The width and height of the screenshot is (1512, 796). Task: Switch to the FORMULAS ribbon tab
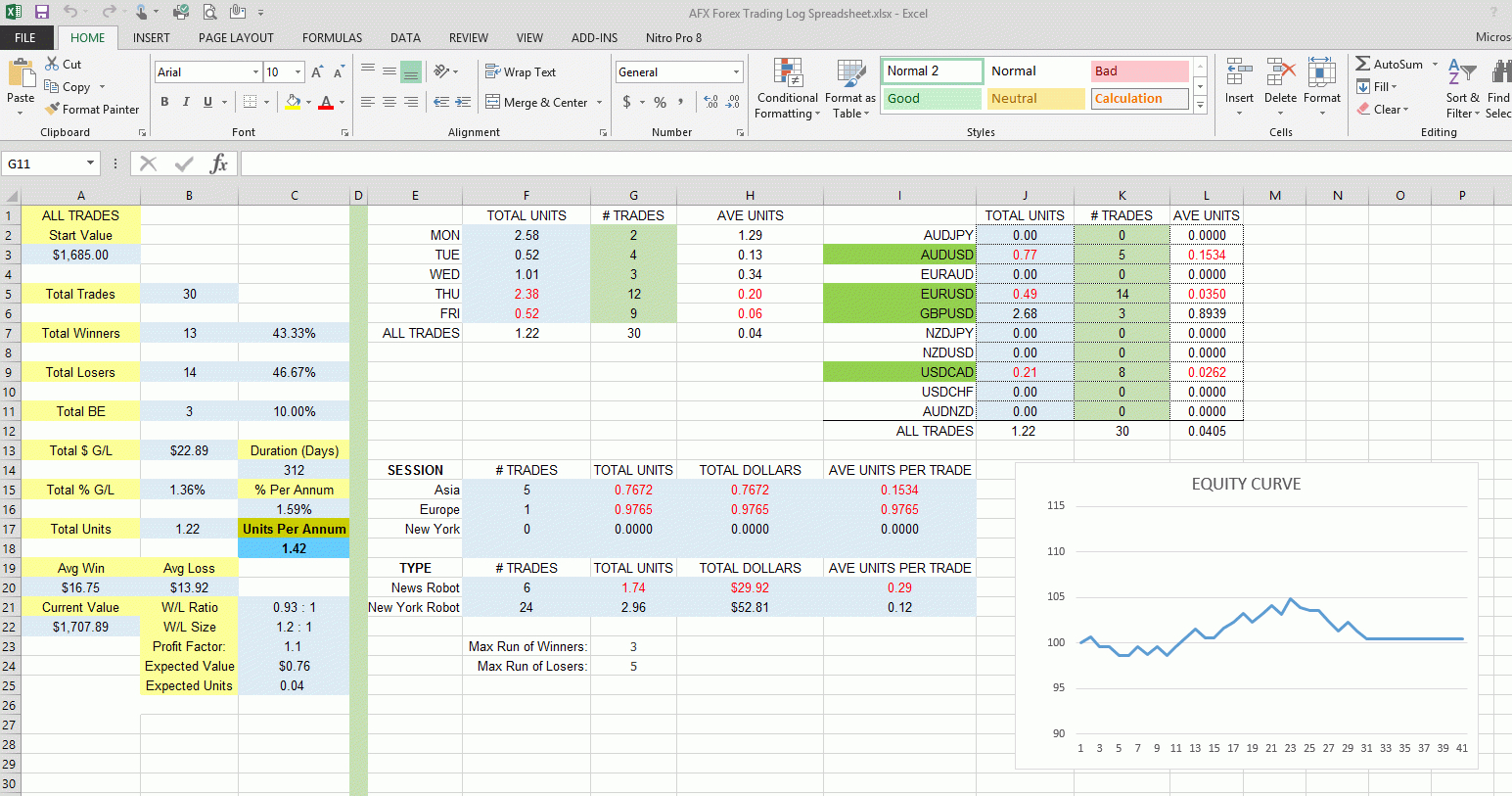tap(332, 38)
